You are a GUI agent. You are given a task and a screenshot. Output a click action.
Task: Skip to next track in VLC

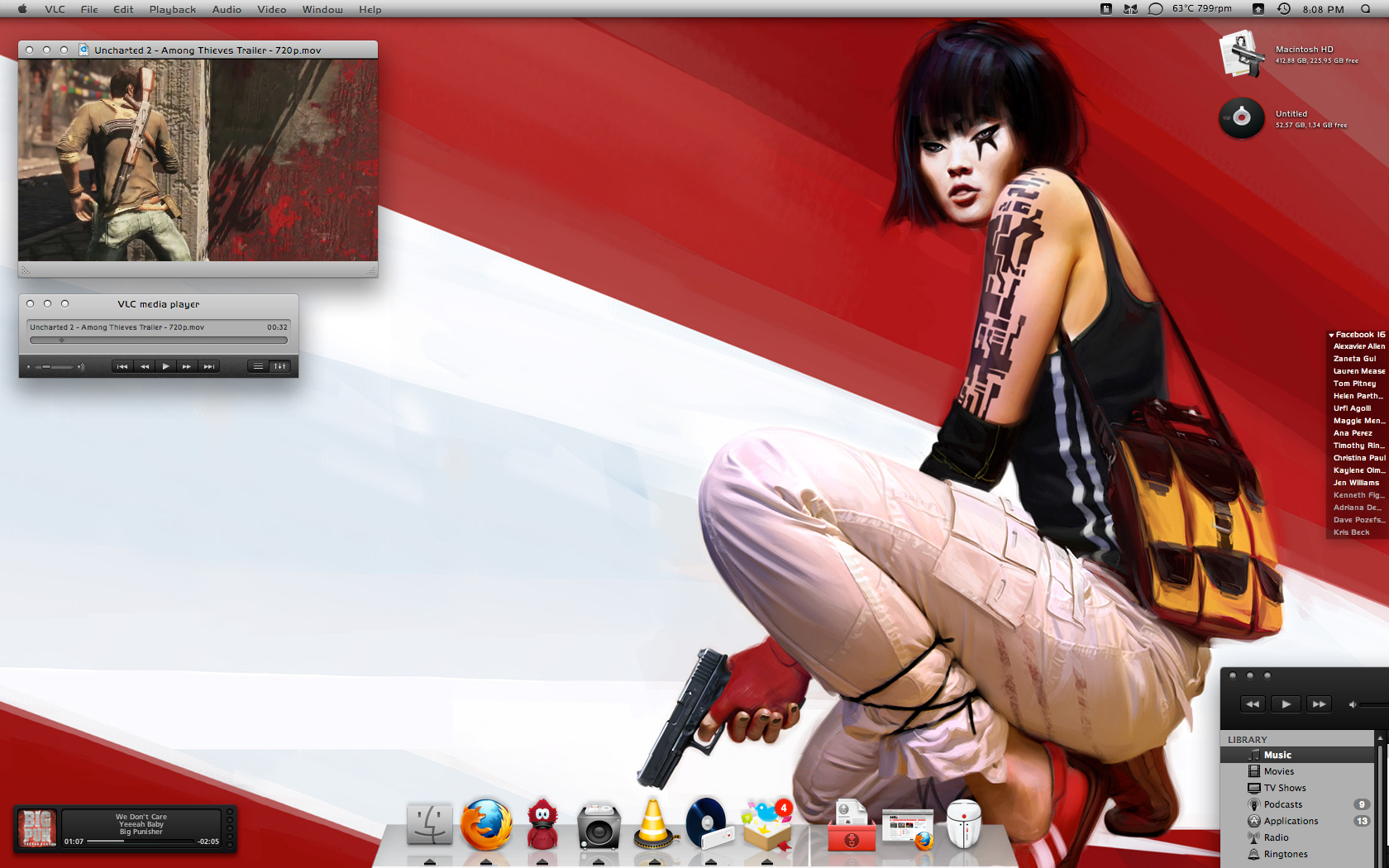pos(208,366)
